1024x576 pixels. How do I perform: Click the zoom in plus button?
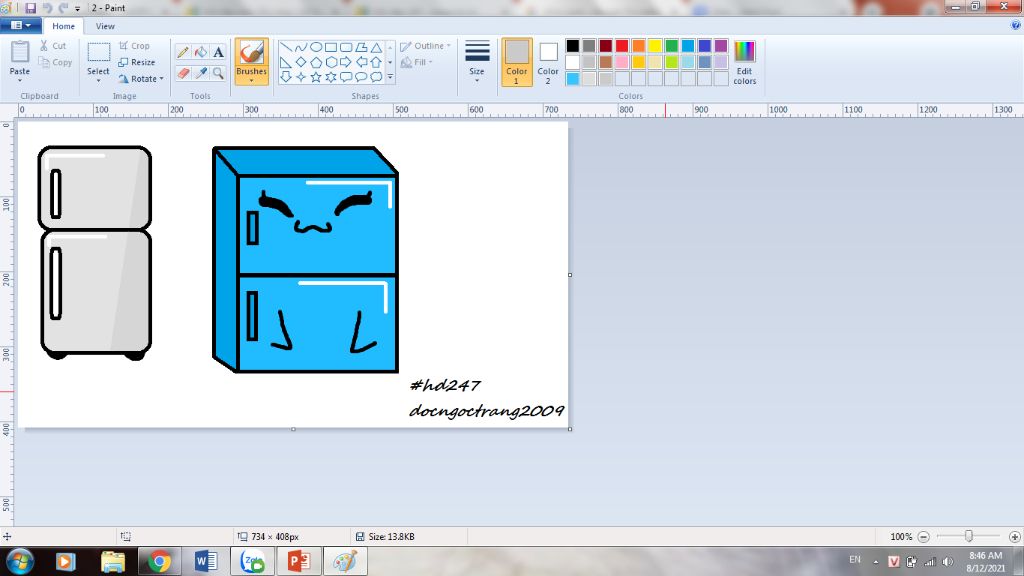pyautogui.click(x=1014, y=537)
